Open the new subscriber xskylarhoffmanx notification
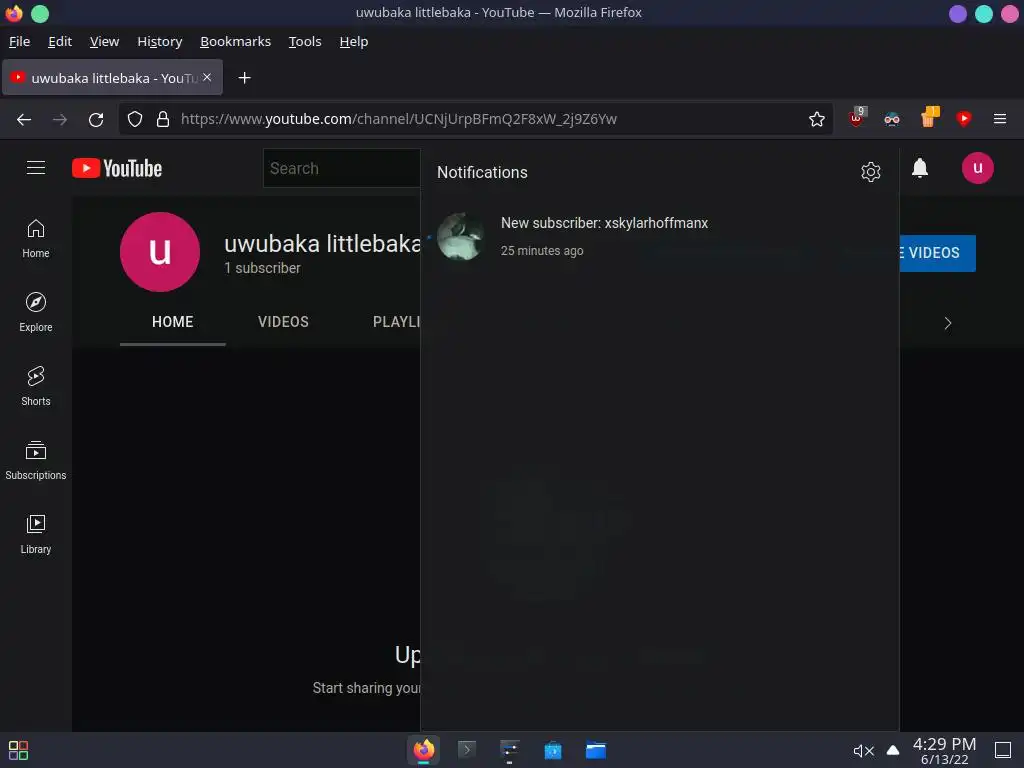 click(x=660, y=236)
